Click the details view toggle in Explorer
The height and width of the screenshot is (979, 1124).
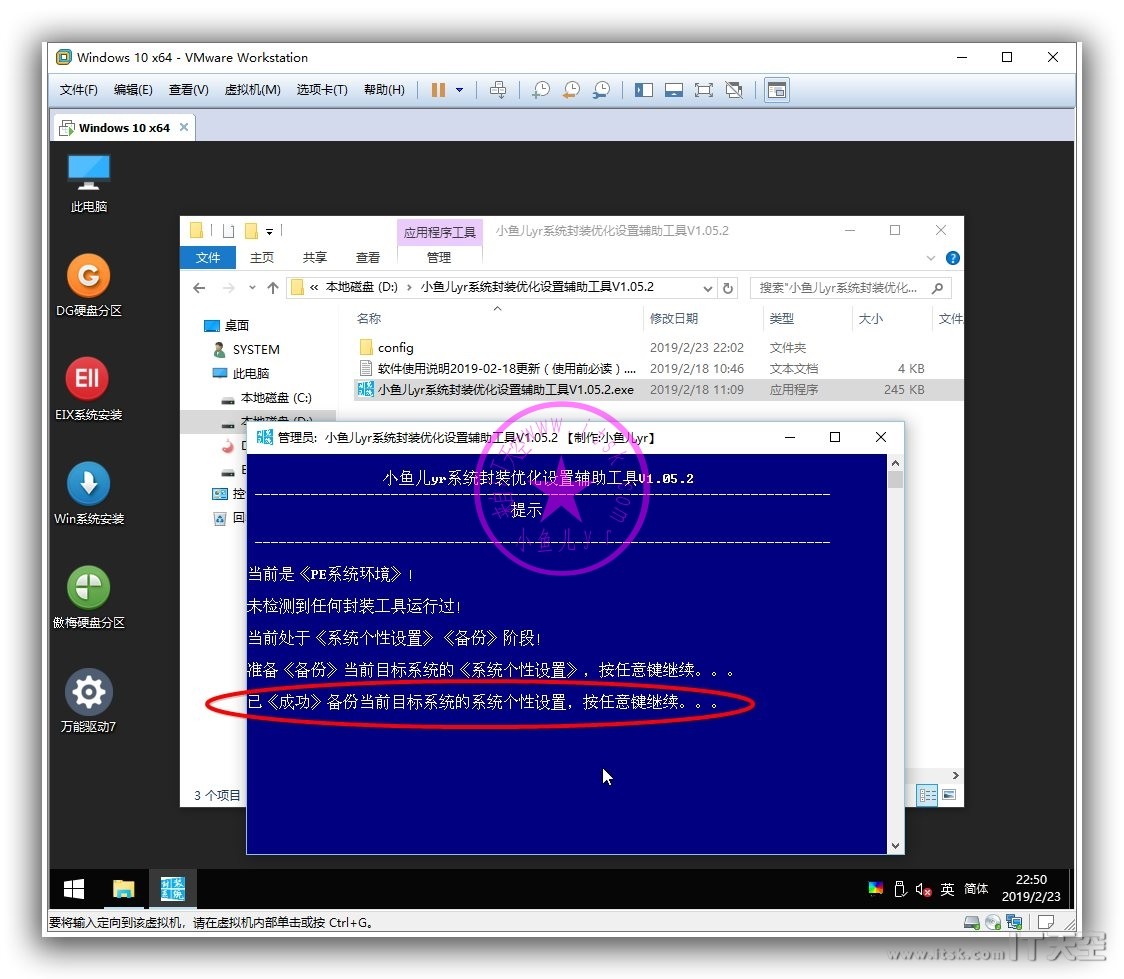(927, 795)
